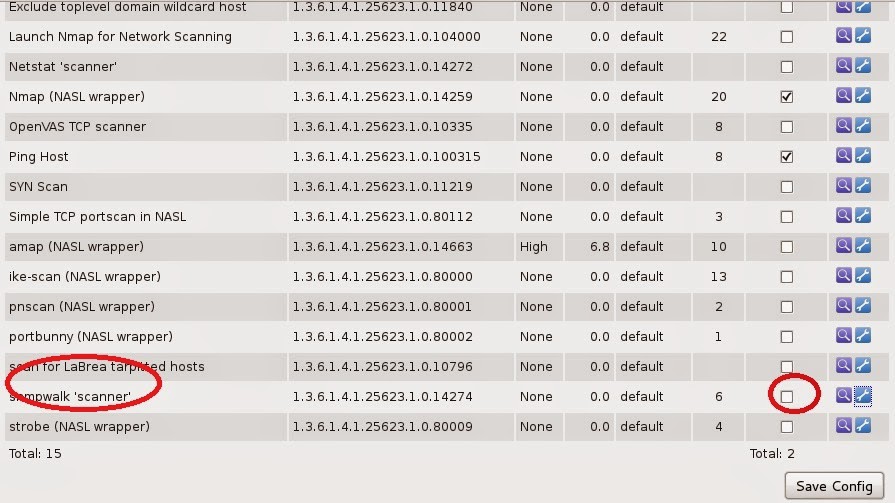Image resolution: width=895 pixels, height=503 pixels.
Task: Open details magnifier for strobe (NASL wrapper)
Action: 844,427
